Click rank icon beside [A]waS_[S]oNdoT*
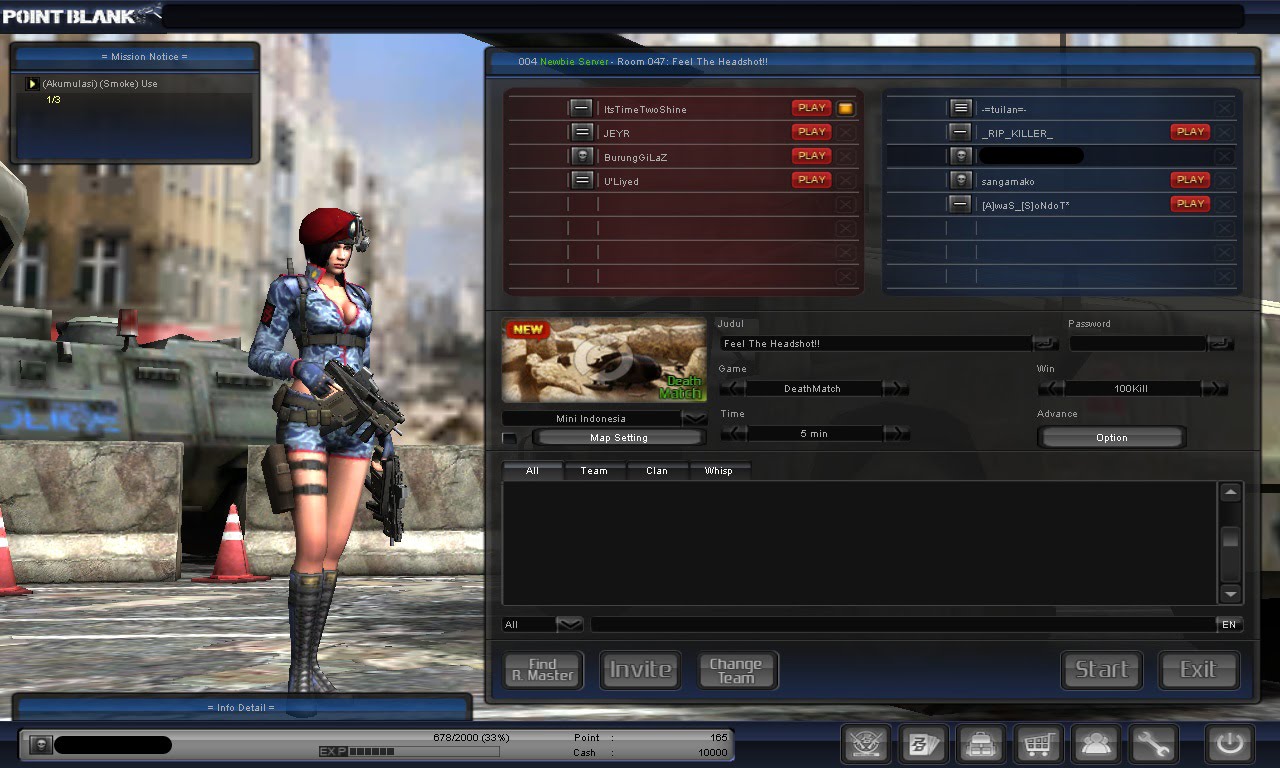1280x768 pixels. 961,204
